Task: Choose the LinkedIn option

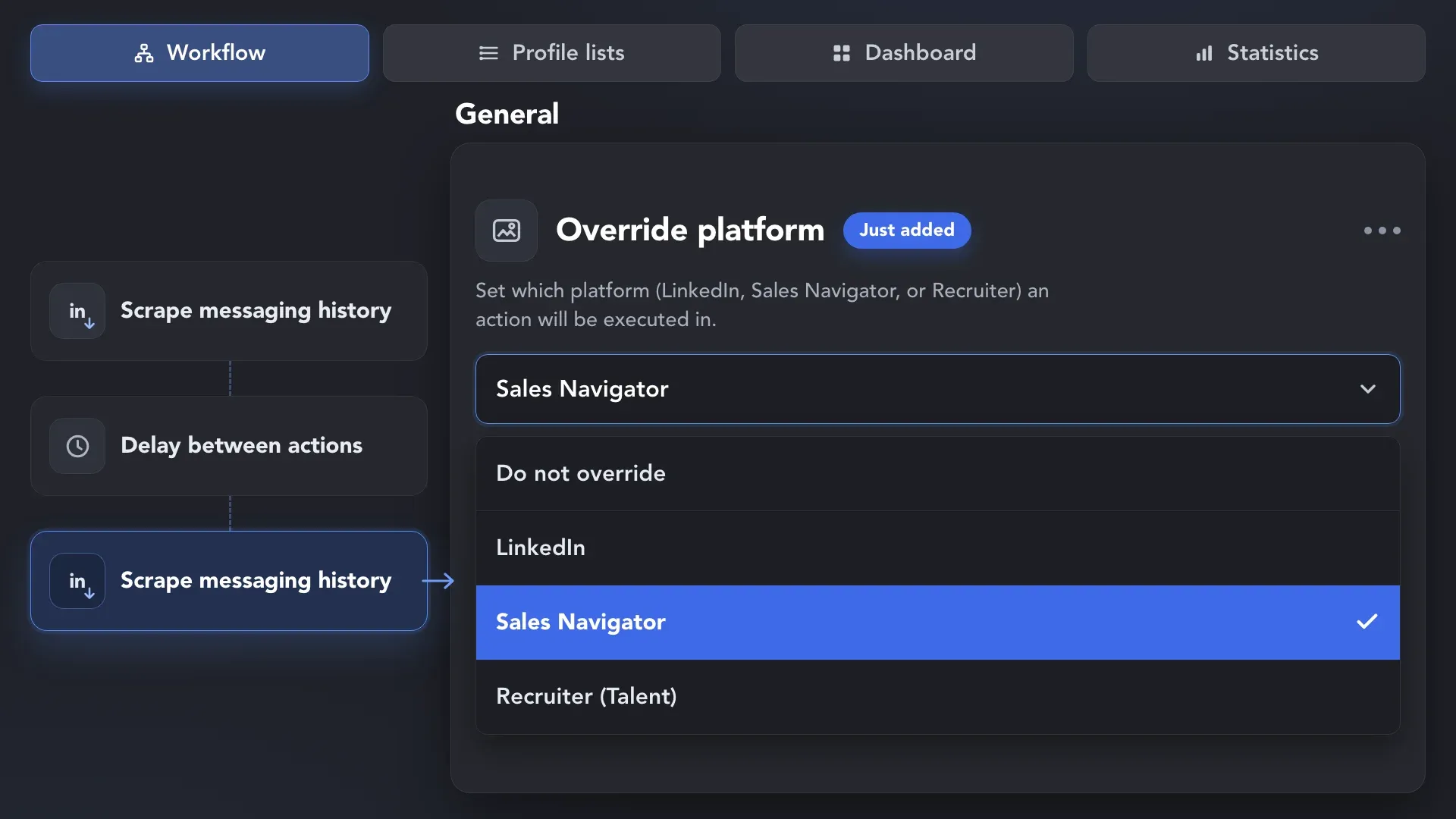Action: 937,548
